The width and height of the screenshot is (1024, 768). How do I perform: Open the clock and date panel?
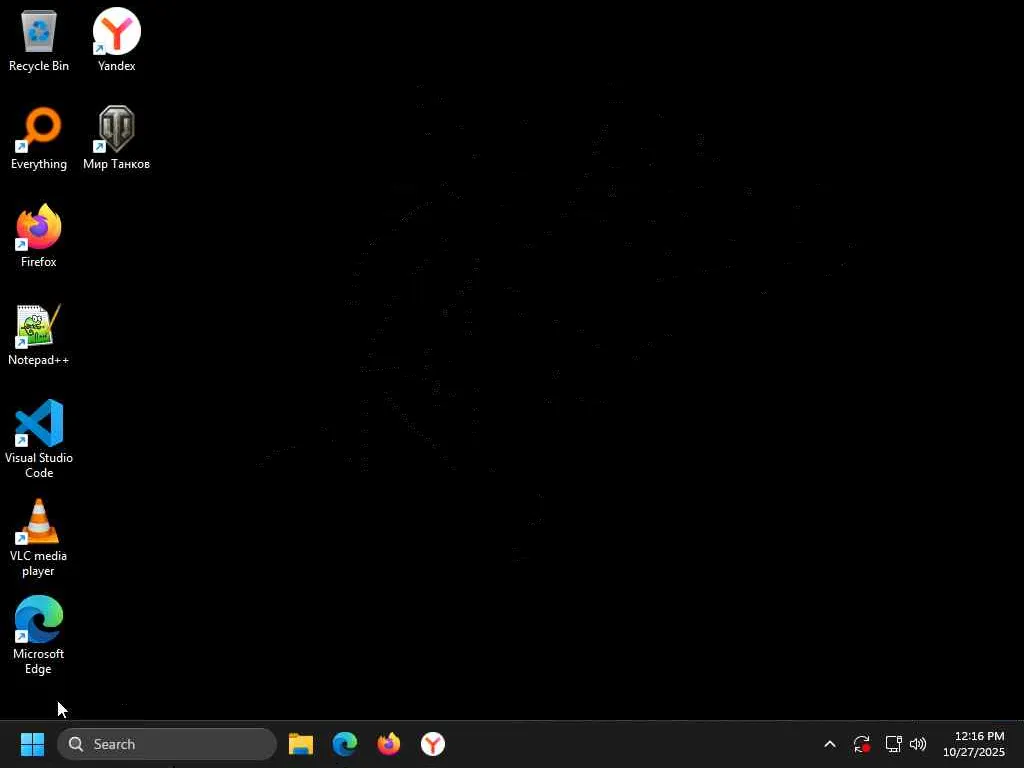coord(973,744)
